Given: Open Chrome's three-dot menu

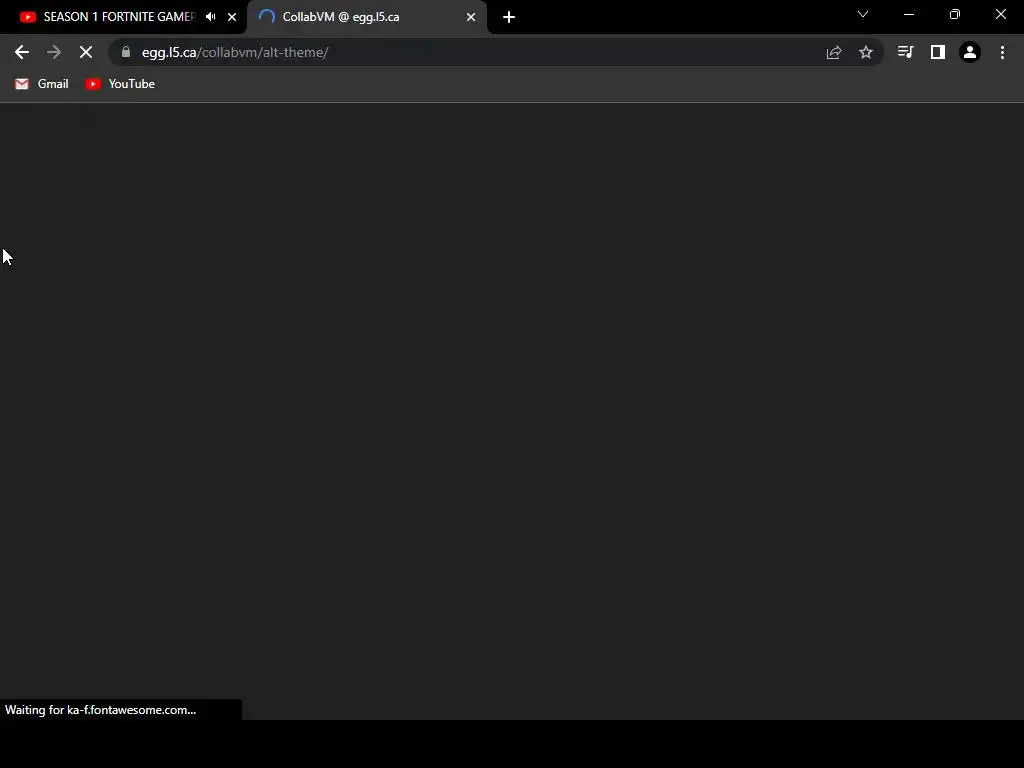Looking at the screenshot, I should [1002, 52].
